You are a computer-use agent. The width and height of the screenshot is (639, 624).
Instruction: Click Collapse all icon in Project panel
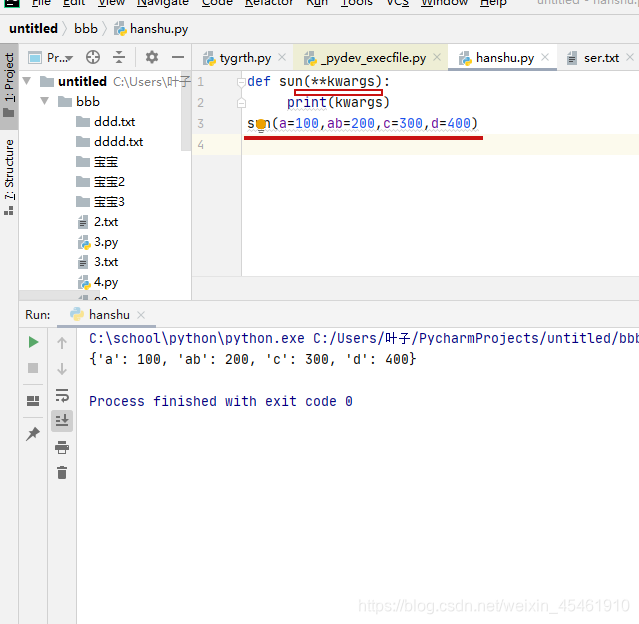119,57
